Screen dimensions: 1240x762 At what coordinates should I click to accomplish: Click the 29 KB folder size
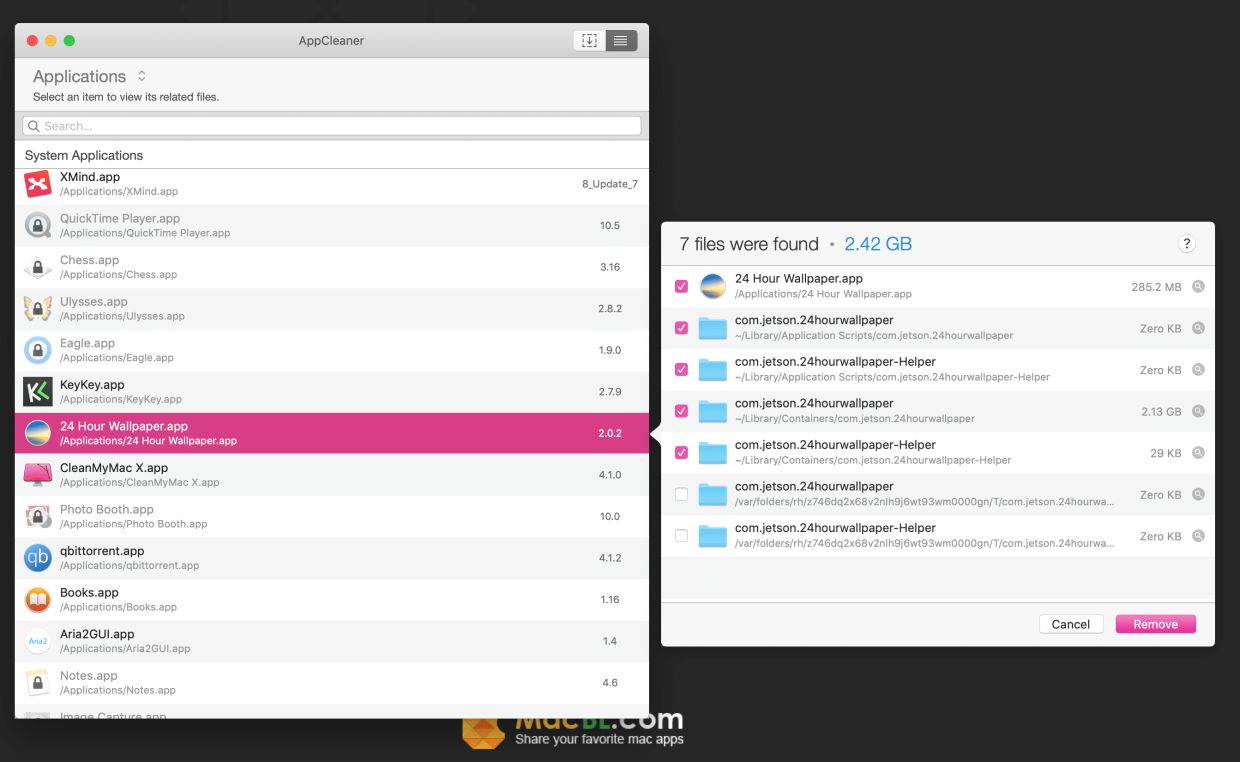tap(1166, 453)
